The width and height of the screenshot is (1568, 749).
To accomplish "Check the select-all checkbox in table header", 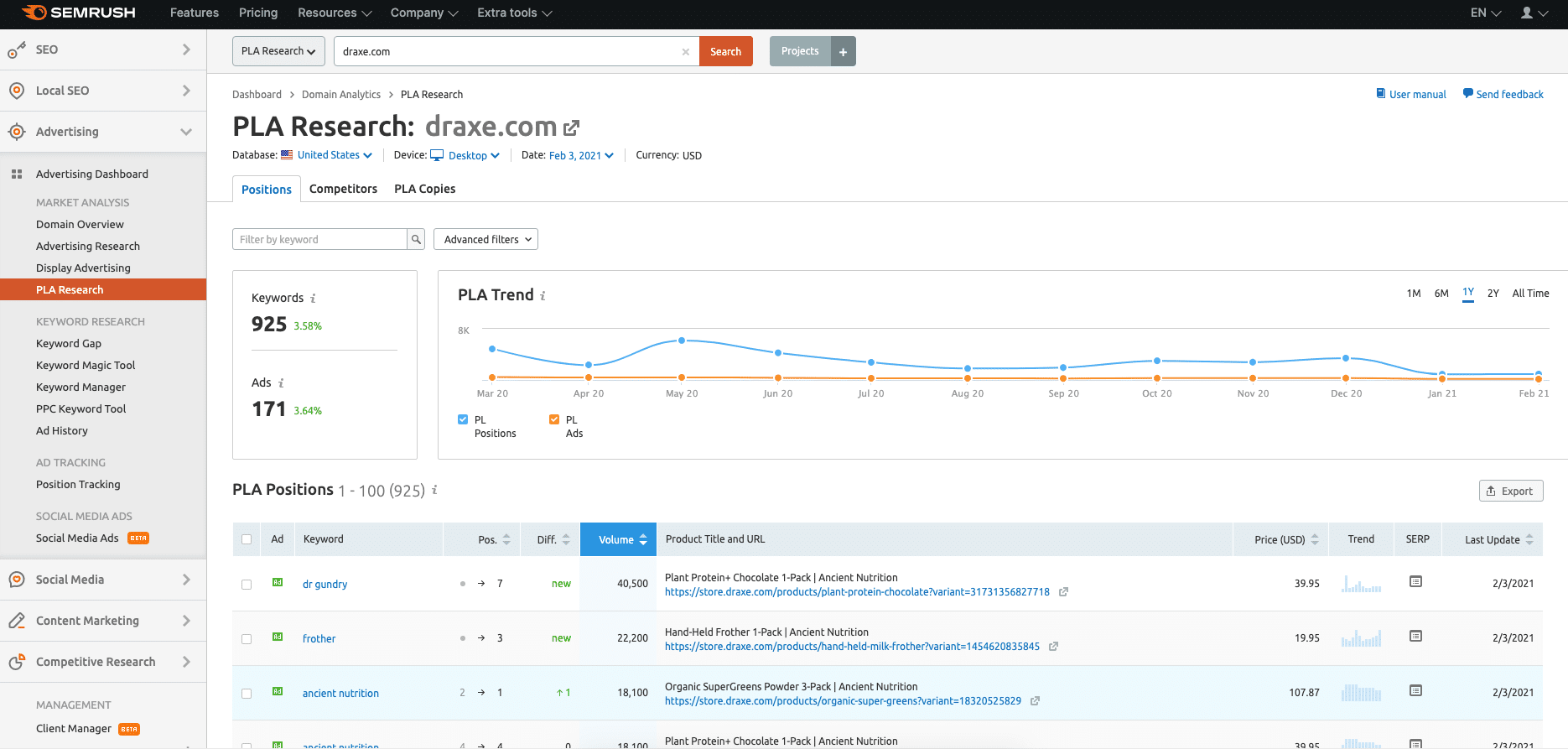I will (247, 539).
